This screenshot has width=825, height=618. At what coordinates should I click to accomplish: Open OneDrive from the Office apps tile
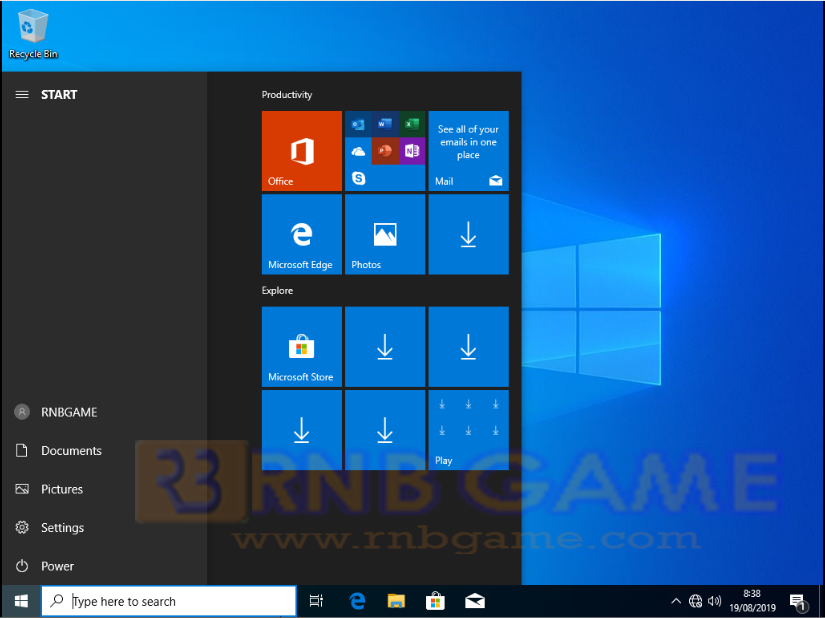tap(358, 151)
